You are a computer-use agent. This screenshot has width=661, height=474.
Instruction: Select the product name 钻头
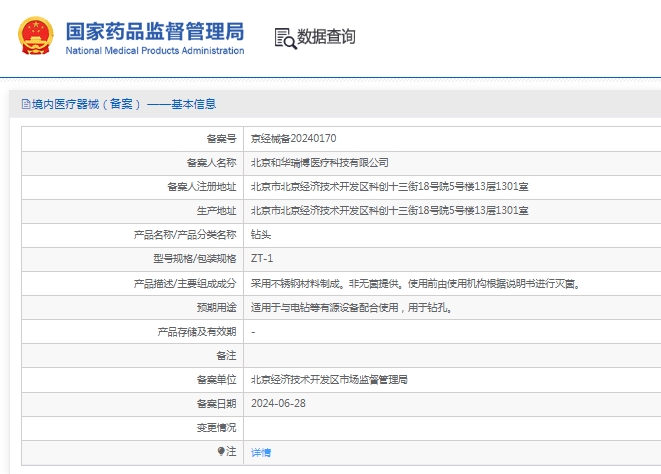coord(261,234)
